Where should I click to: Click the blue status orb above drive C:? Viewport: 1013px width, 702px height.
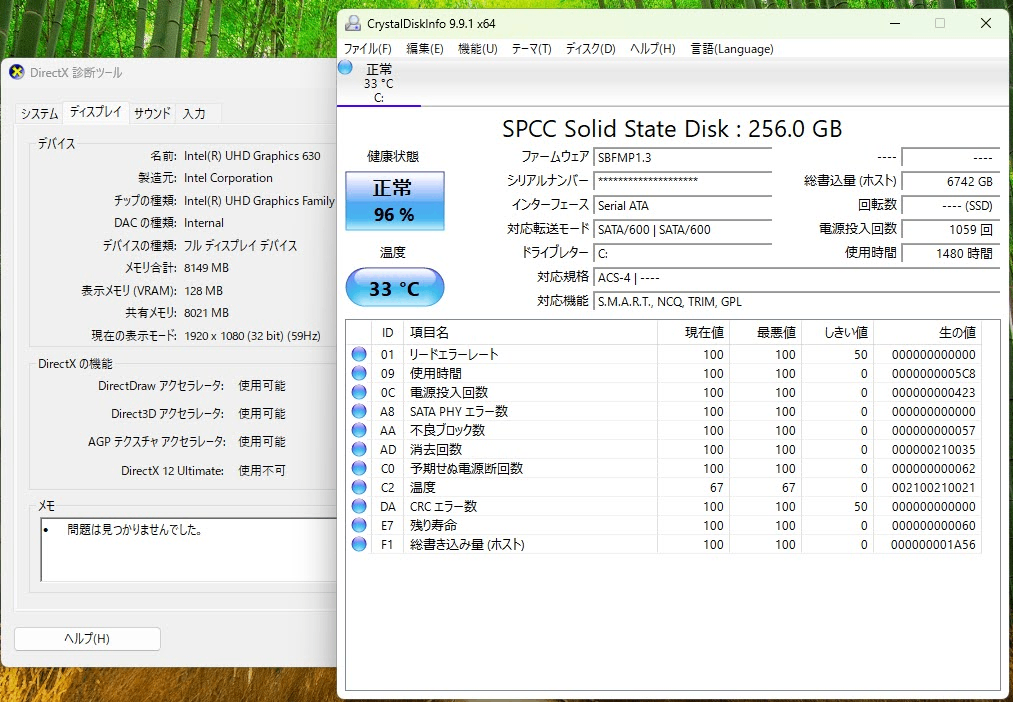[345, 67]
